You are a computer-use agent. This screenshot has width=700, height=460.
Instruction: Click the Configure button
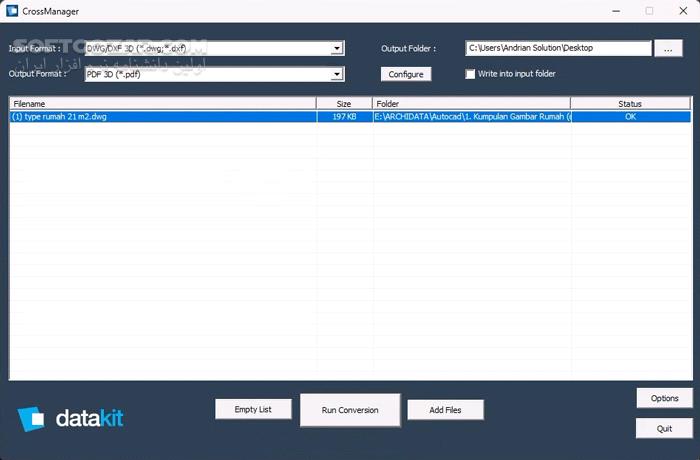[406, 74]
